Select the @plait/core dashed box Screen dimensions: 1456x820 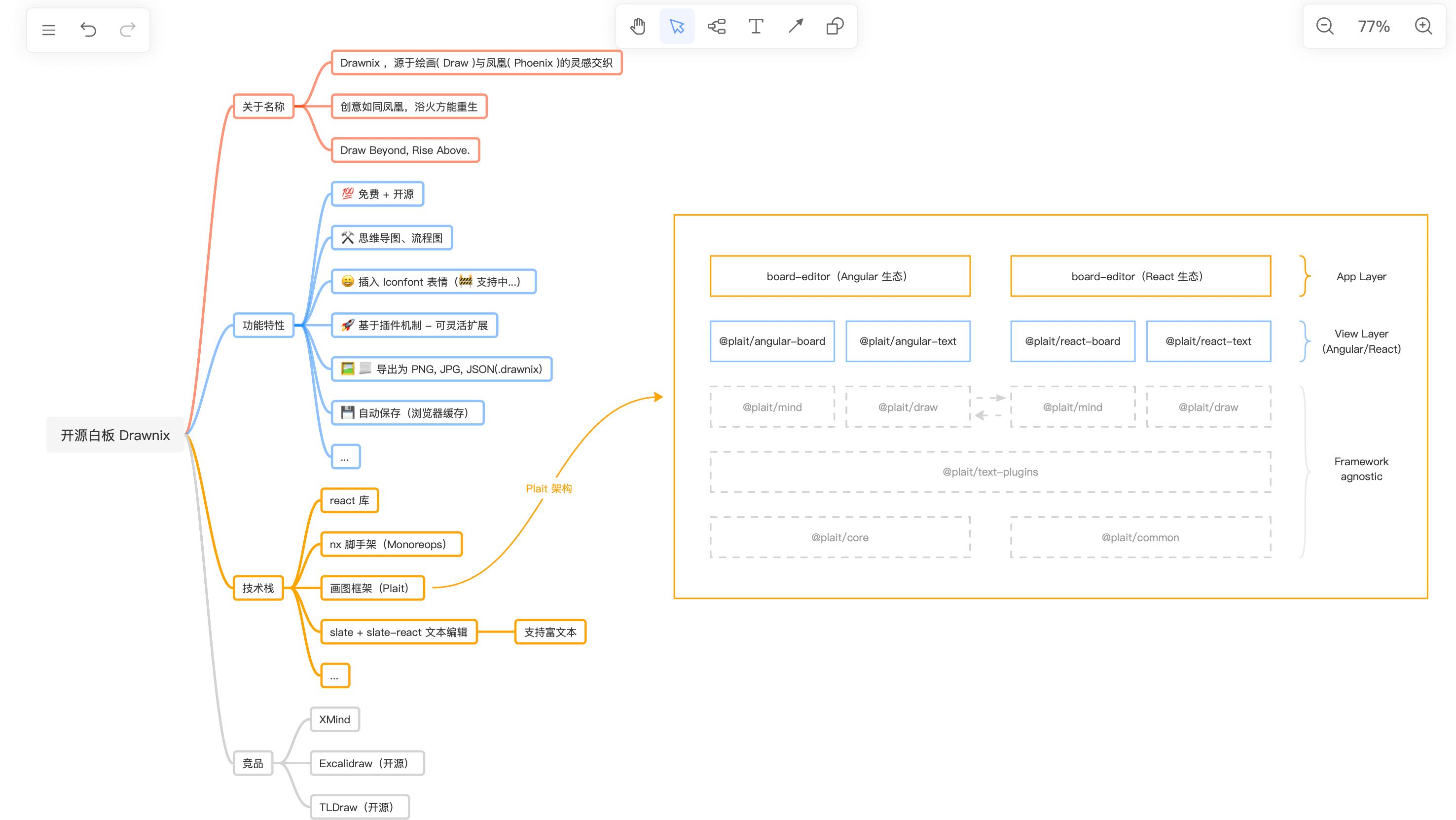click(840, 537)
